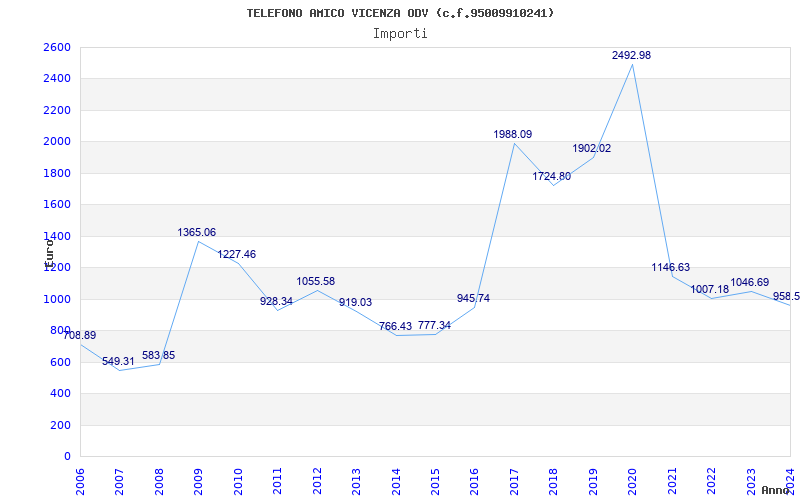Select the 549.31 data label
Image resolution: width=800 pixels, height=500 pixels.
pyautogui.click(x=118, y=361)
